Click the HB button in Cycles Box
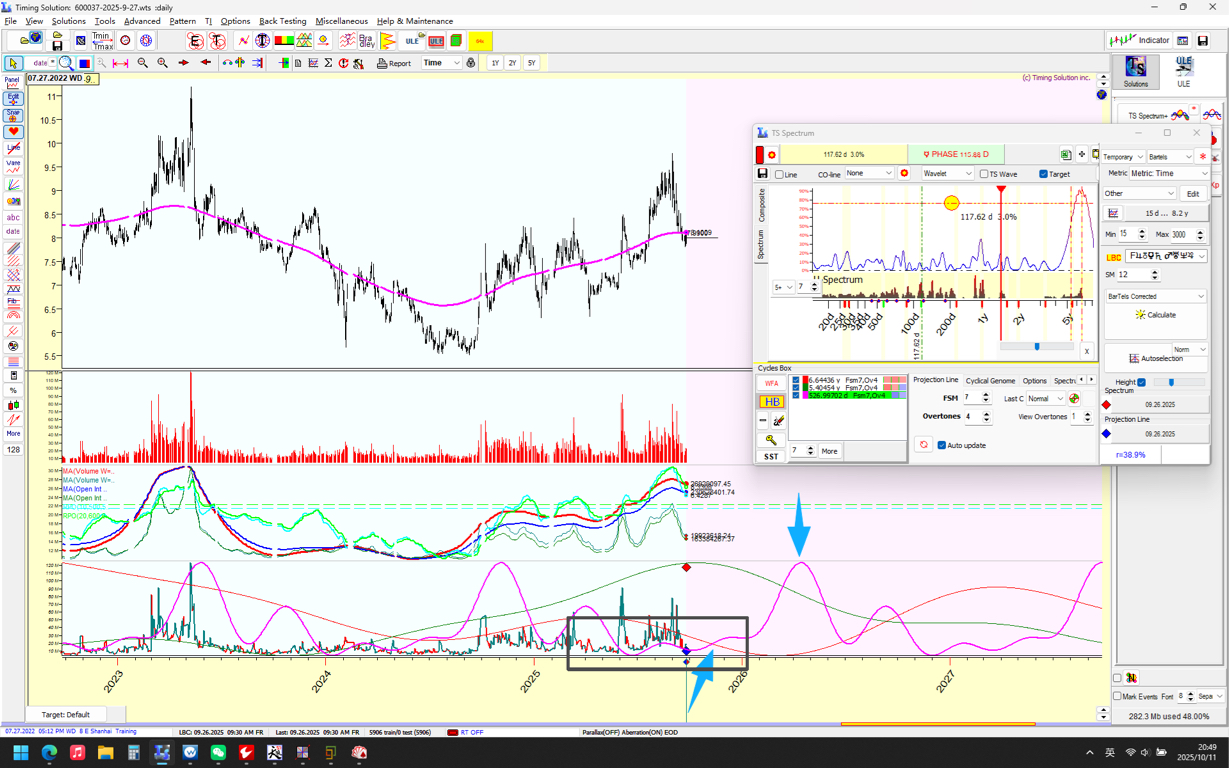Screen dimensions: 1229x768 [x=771, y=402]
